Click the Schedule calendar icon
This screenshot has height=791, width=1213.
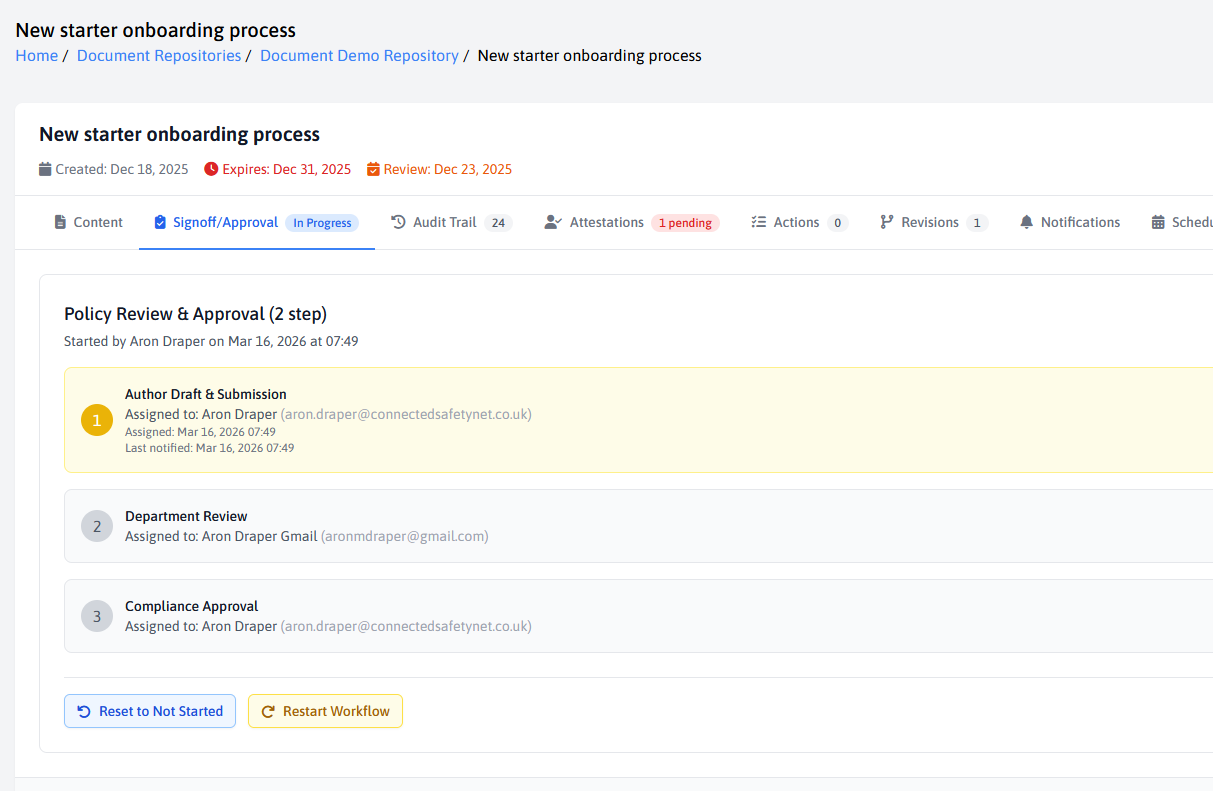click(1158, 222)
